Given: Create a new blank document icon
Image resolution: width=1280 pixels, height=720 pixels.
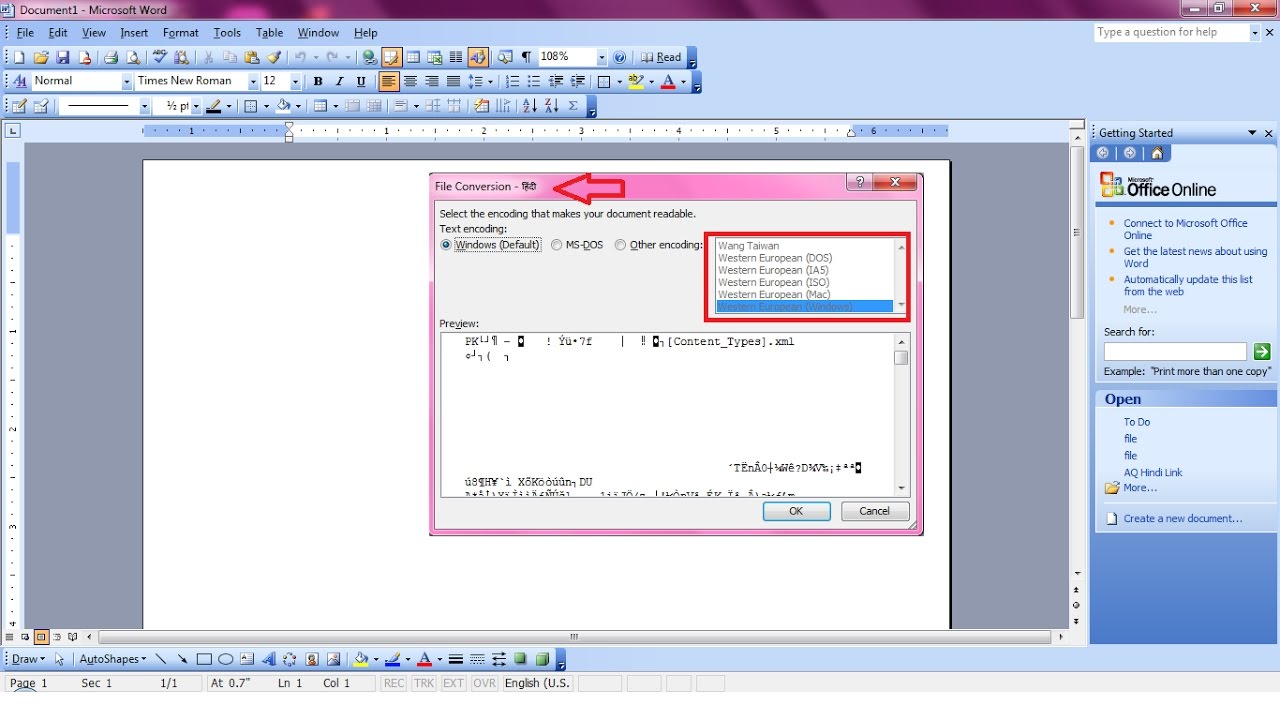Looking at the screenshot, I should pyautogui.click(x=18, y=58).
